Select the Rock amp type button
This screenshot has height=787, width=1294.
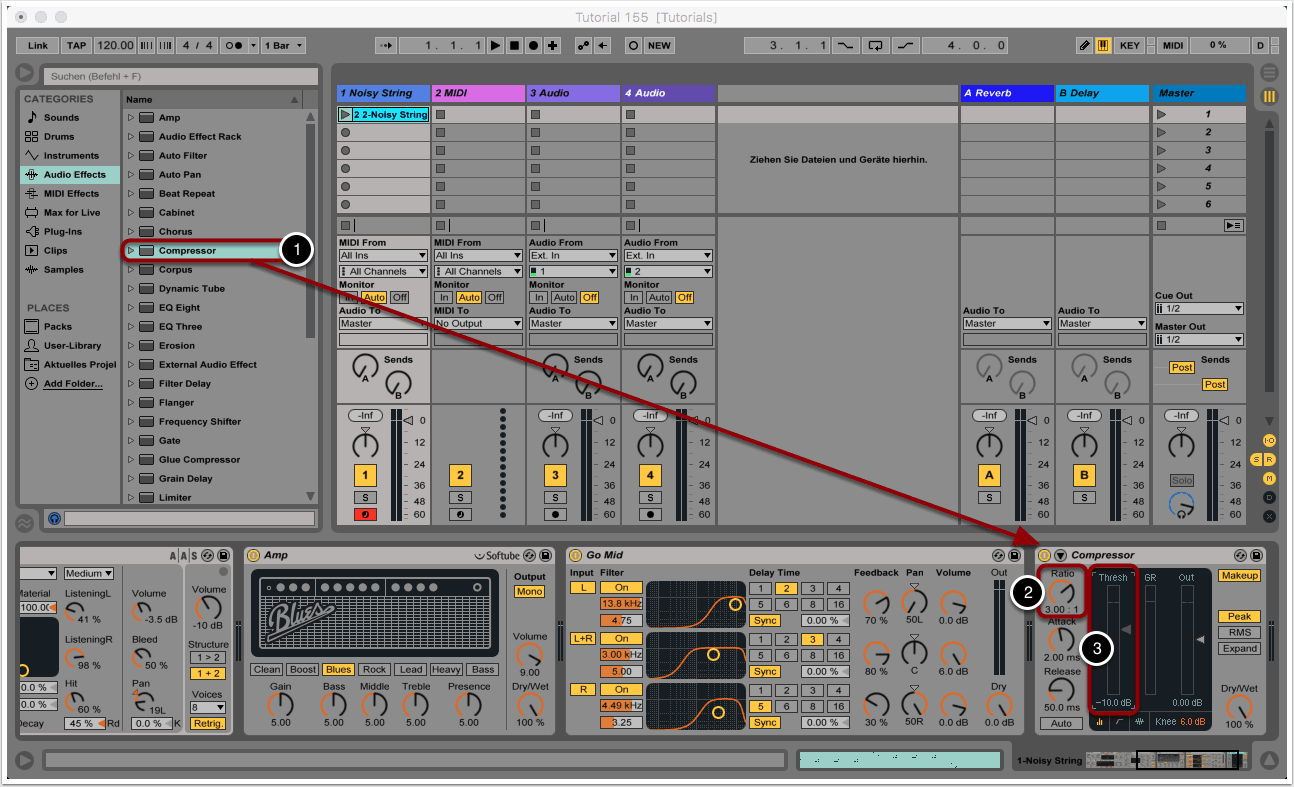[x=374, y=670]
